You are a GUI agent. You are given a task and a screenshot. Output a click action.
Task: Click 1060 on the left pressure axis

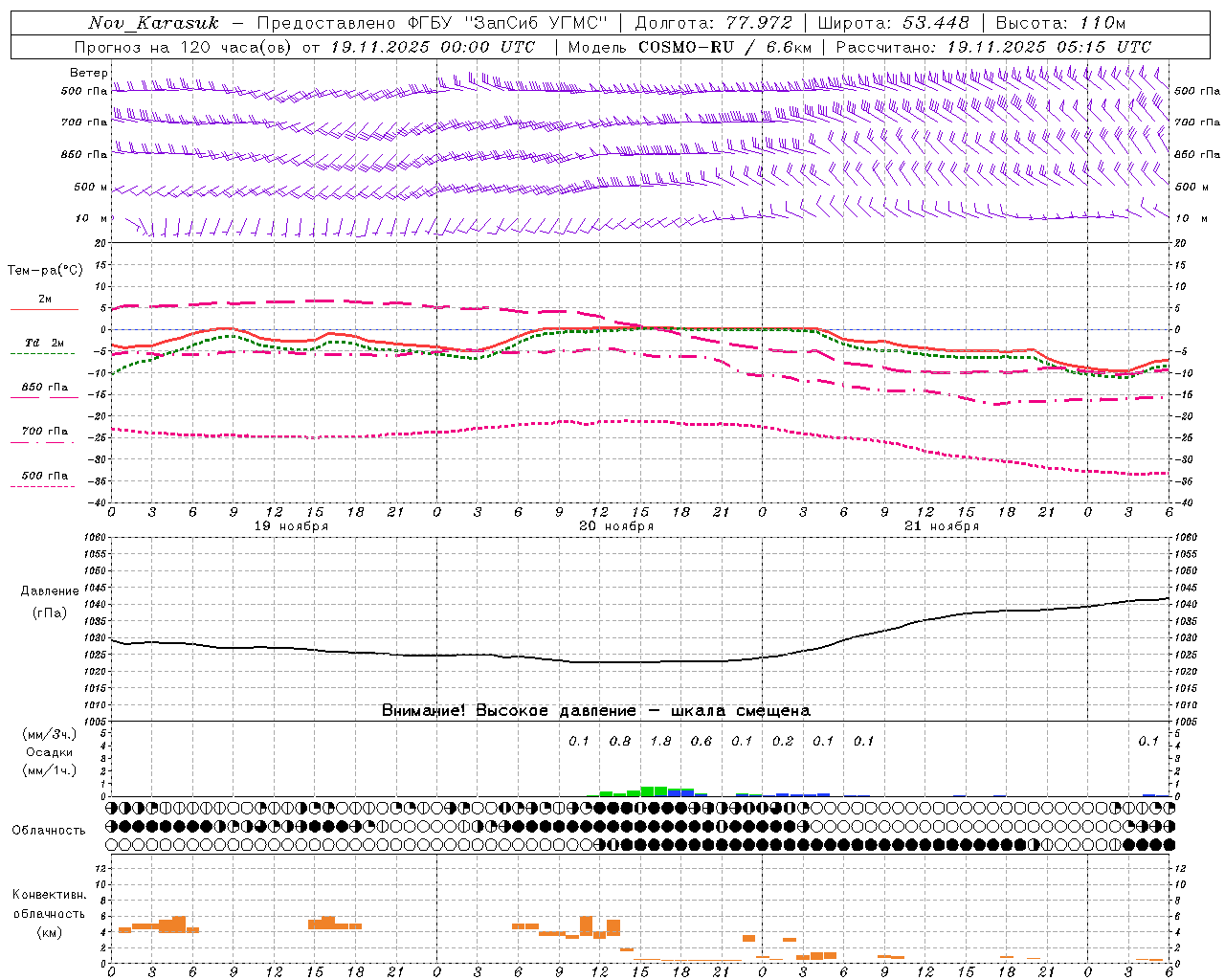94,538
